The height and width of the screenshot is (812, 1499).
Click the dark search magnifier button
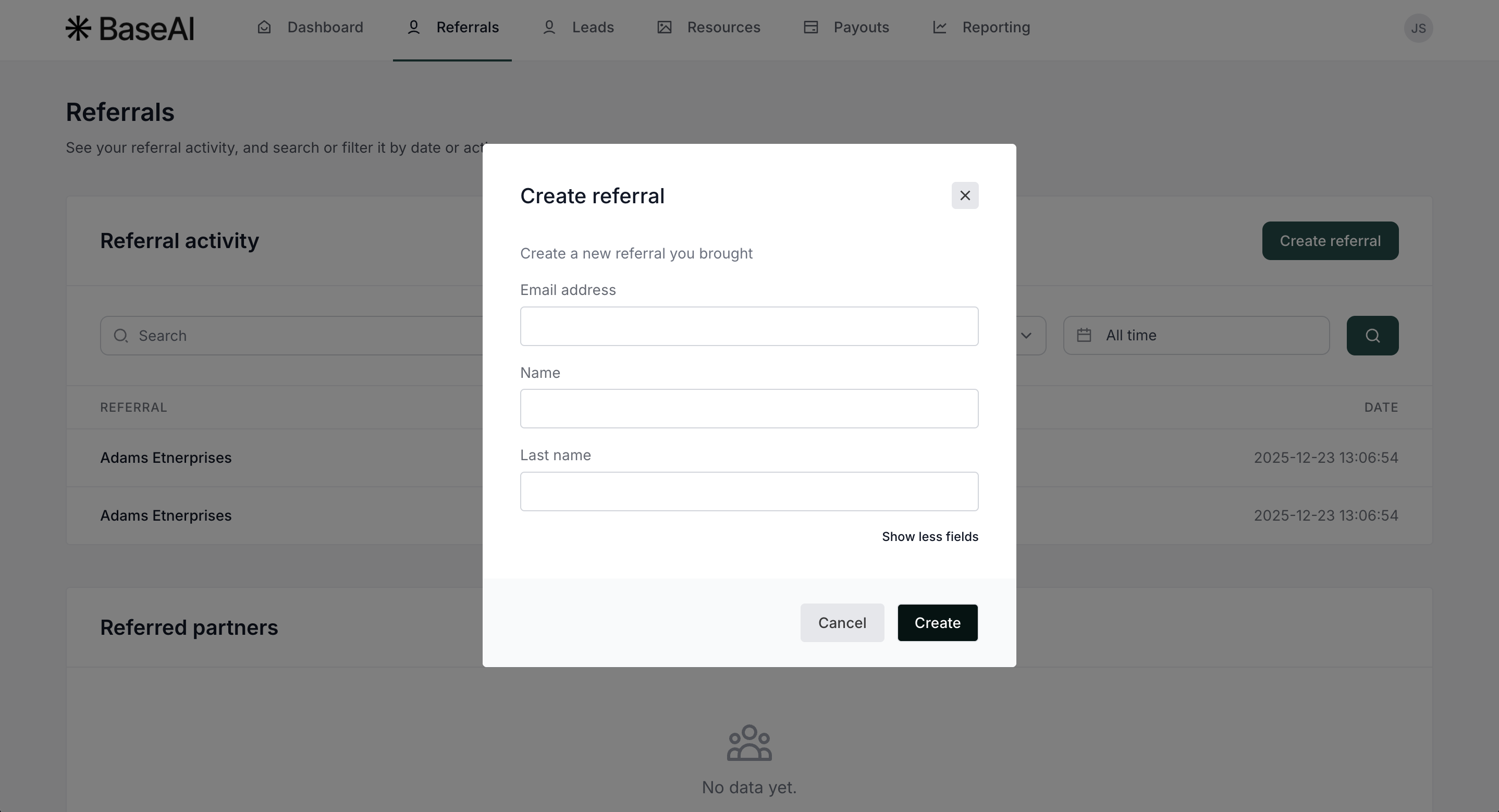(1372, 335)
